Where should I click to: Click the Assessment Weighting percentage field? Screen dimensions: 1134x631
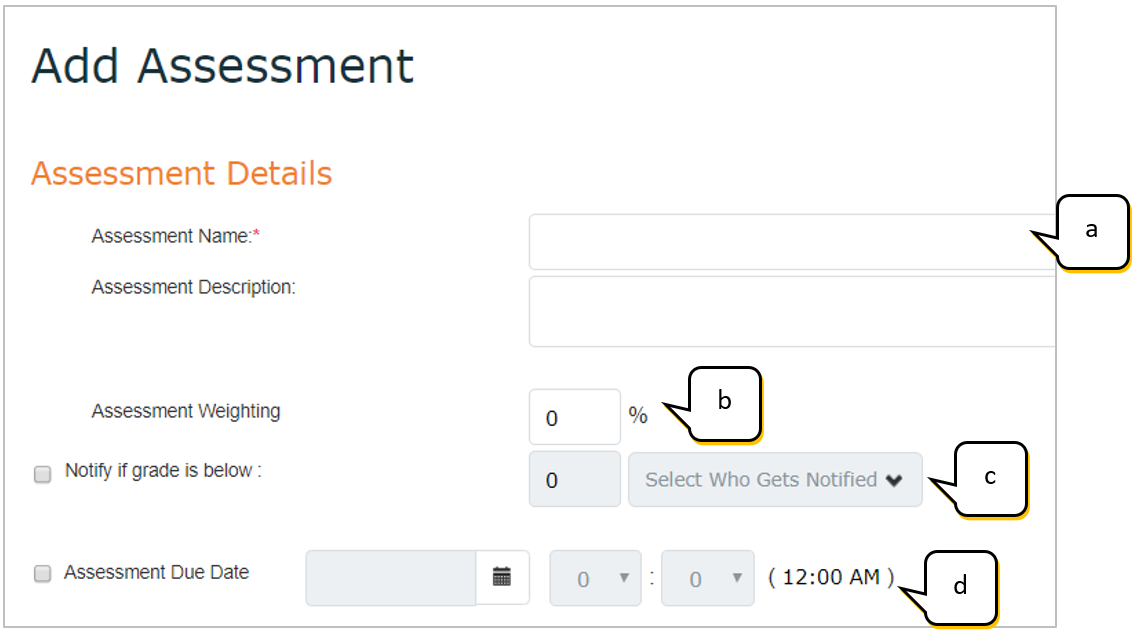(x=574, y=417)
